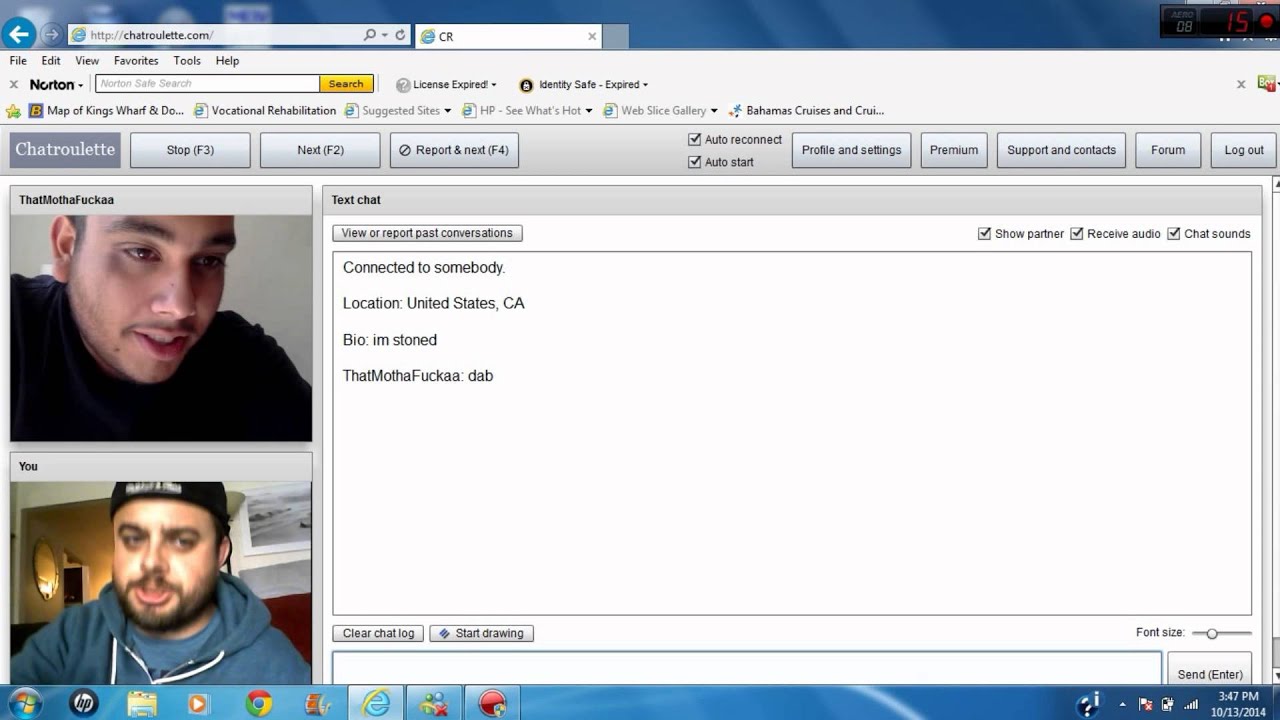Switch to Internet Explorer taskbar icon
This screenshot has width=1280, height=720.
[376, 704]
